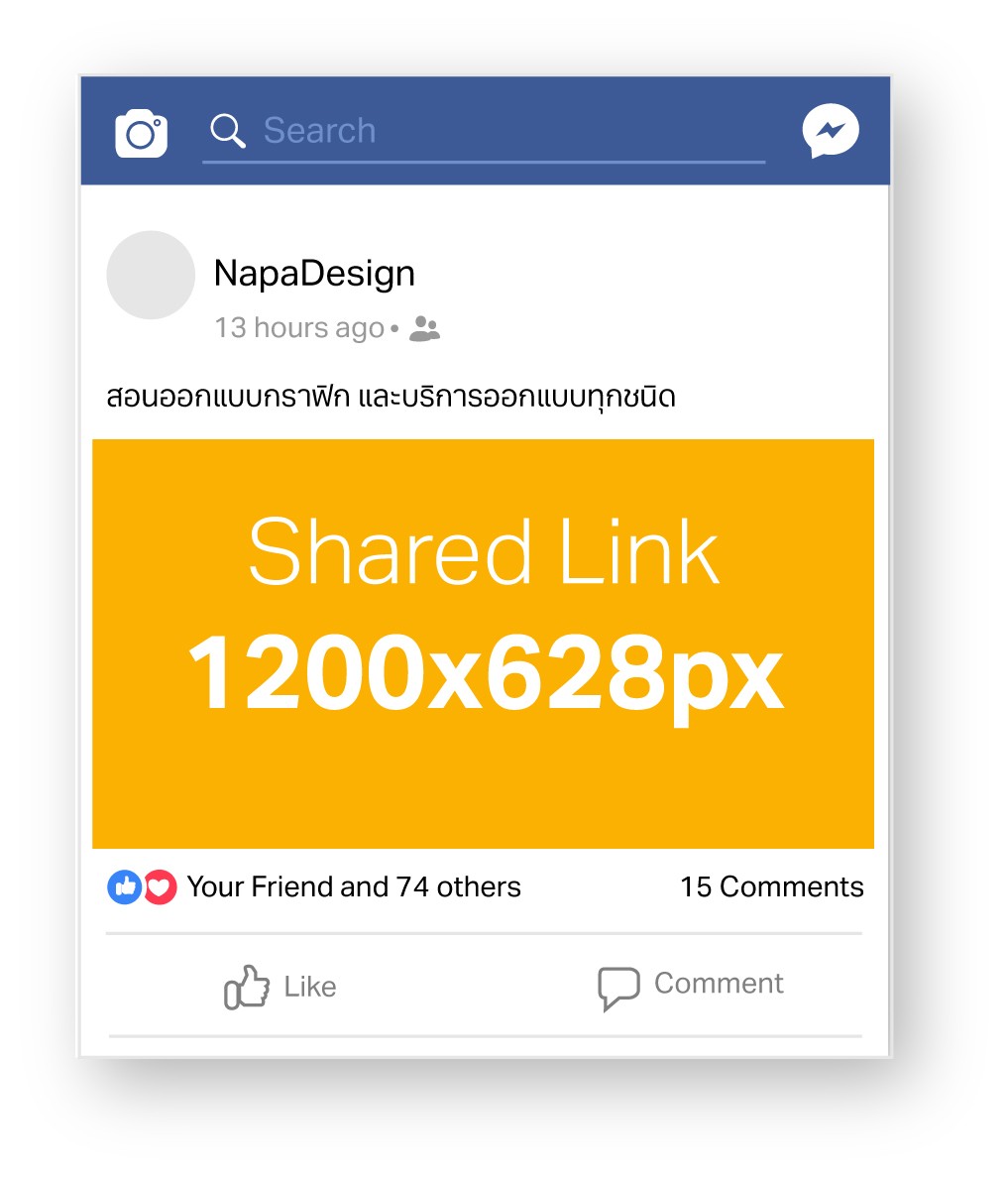Open the NapaDesign page name
This screenshot has height=1177, width=1008.
(x=314, y=274)
